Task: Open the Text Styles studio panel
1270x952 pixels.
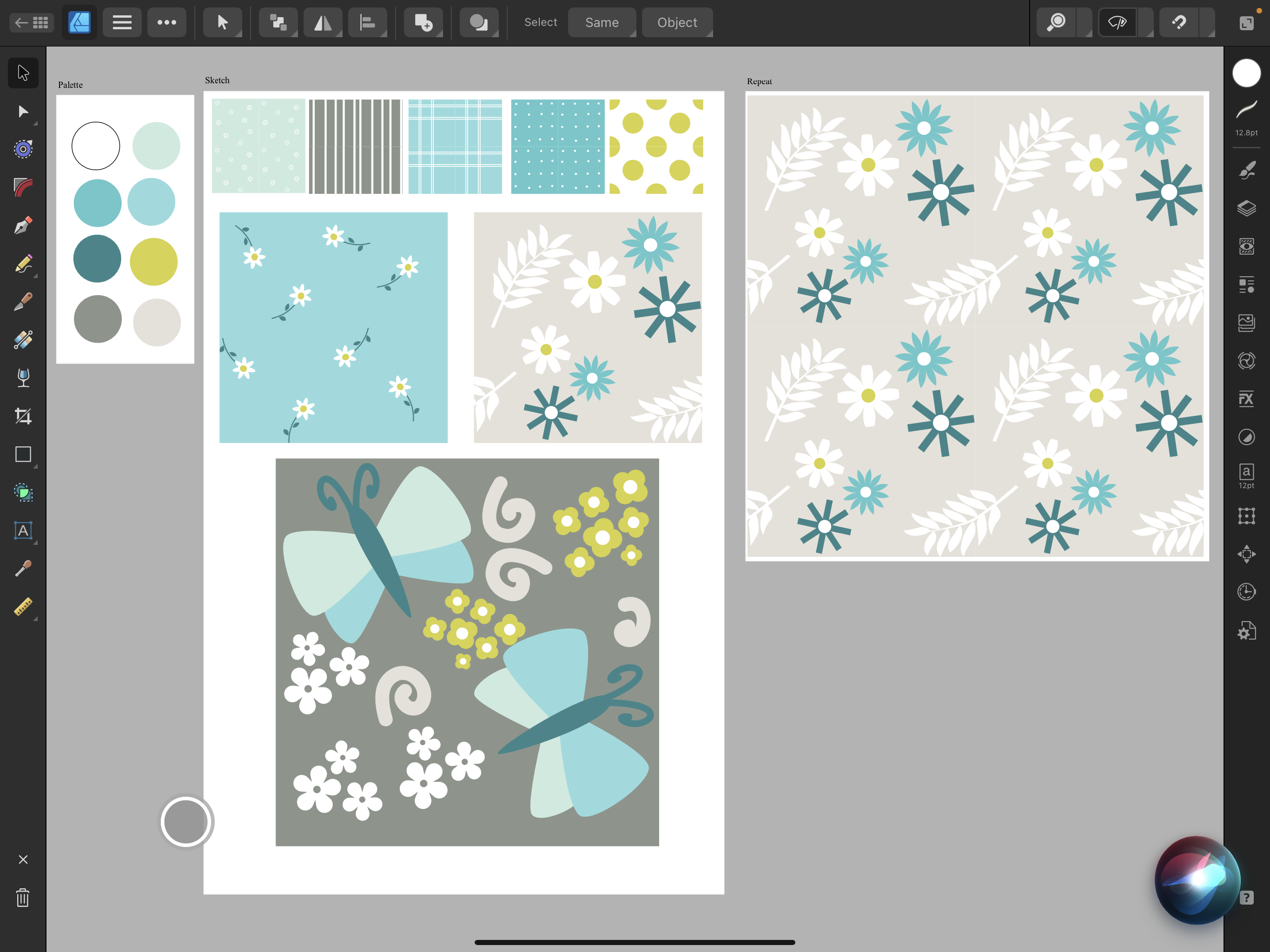Action: pos(1246,285)
